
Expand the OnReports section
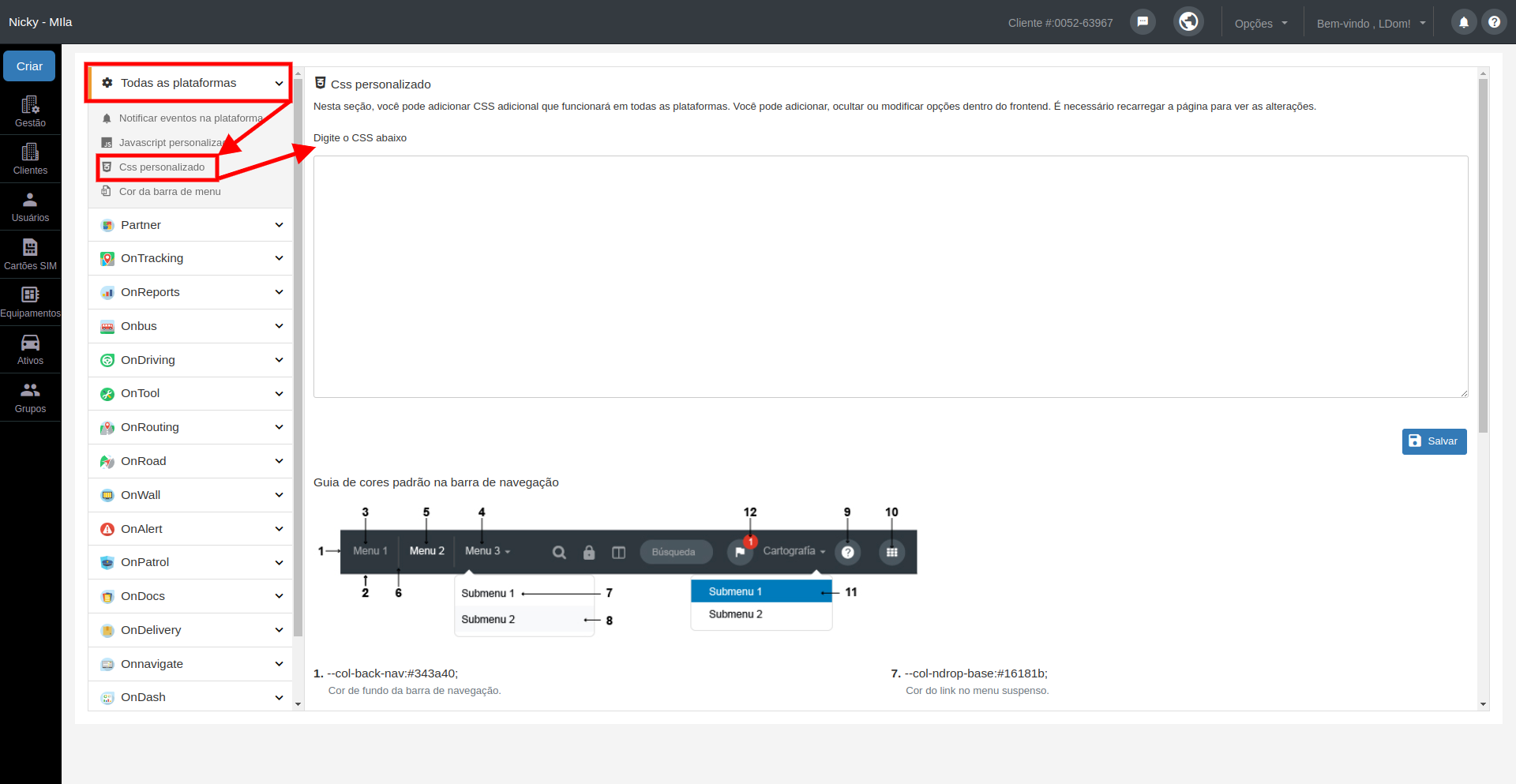pos(190,292)
